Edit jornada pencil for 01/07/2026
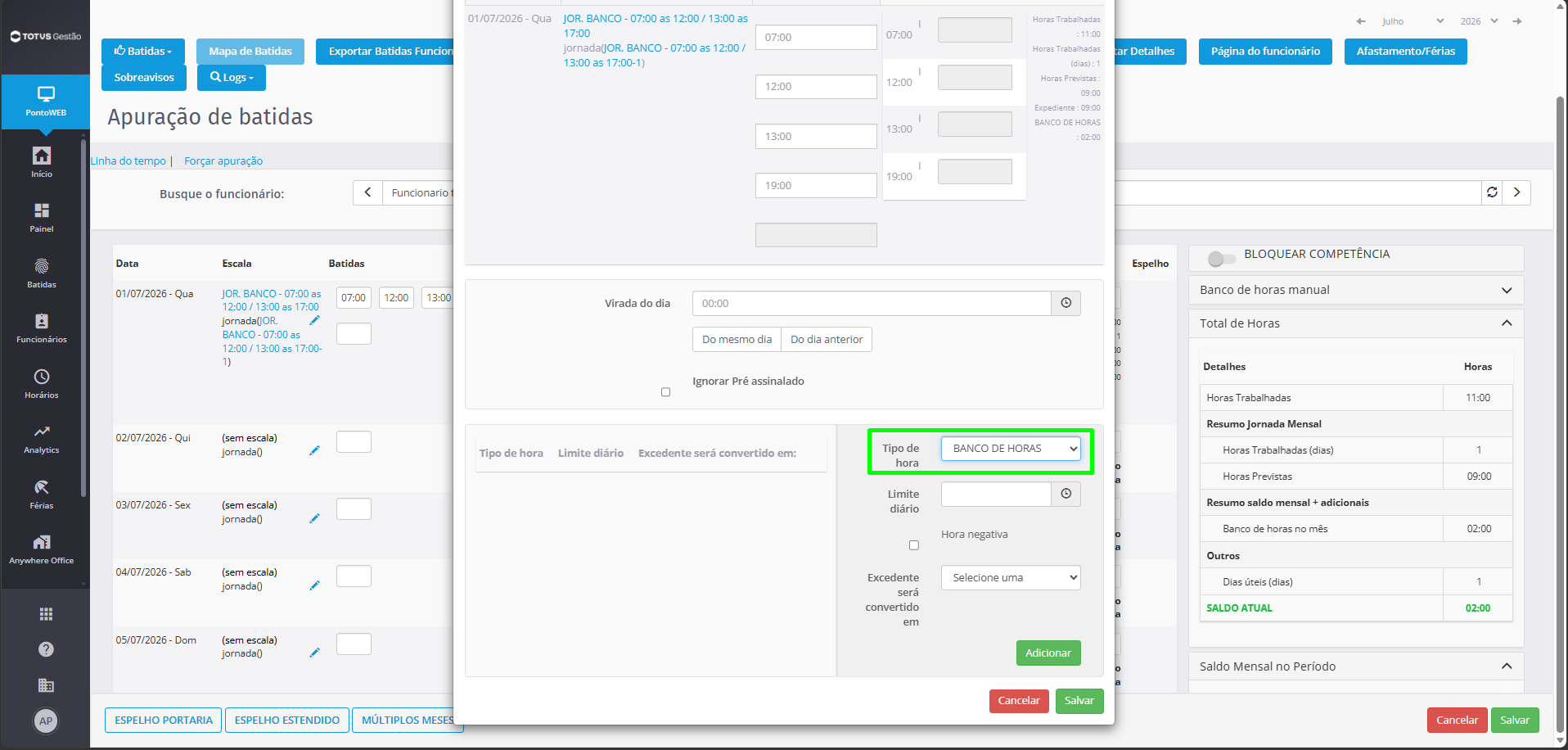Screen dimensions: 1568x750 click(x=314, y=320)
